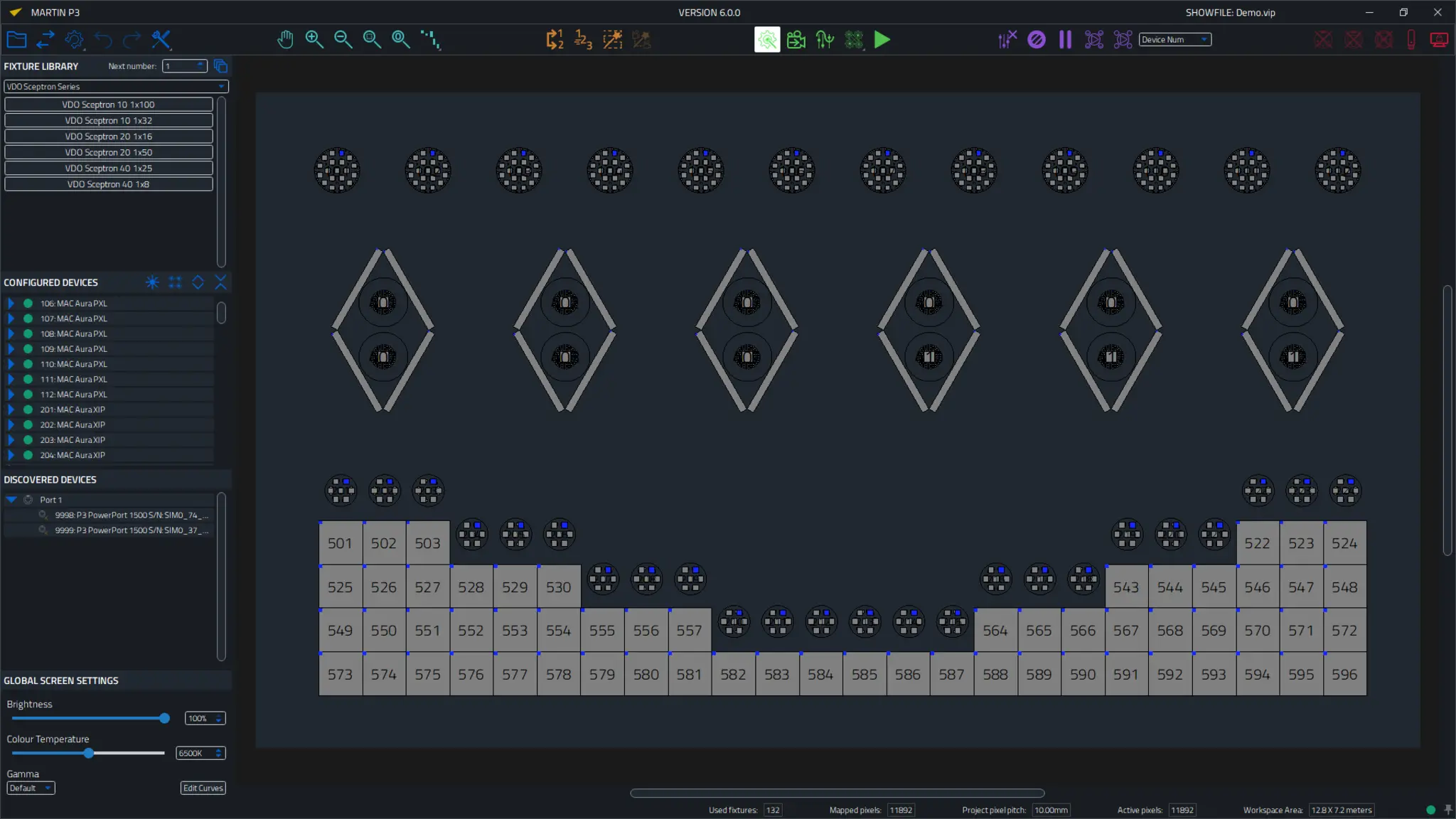Click the purple blackout circle icon
Image resolution: width=1456 pixels, height=819 pixels.
[x=1037, y=40]
